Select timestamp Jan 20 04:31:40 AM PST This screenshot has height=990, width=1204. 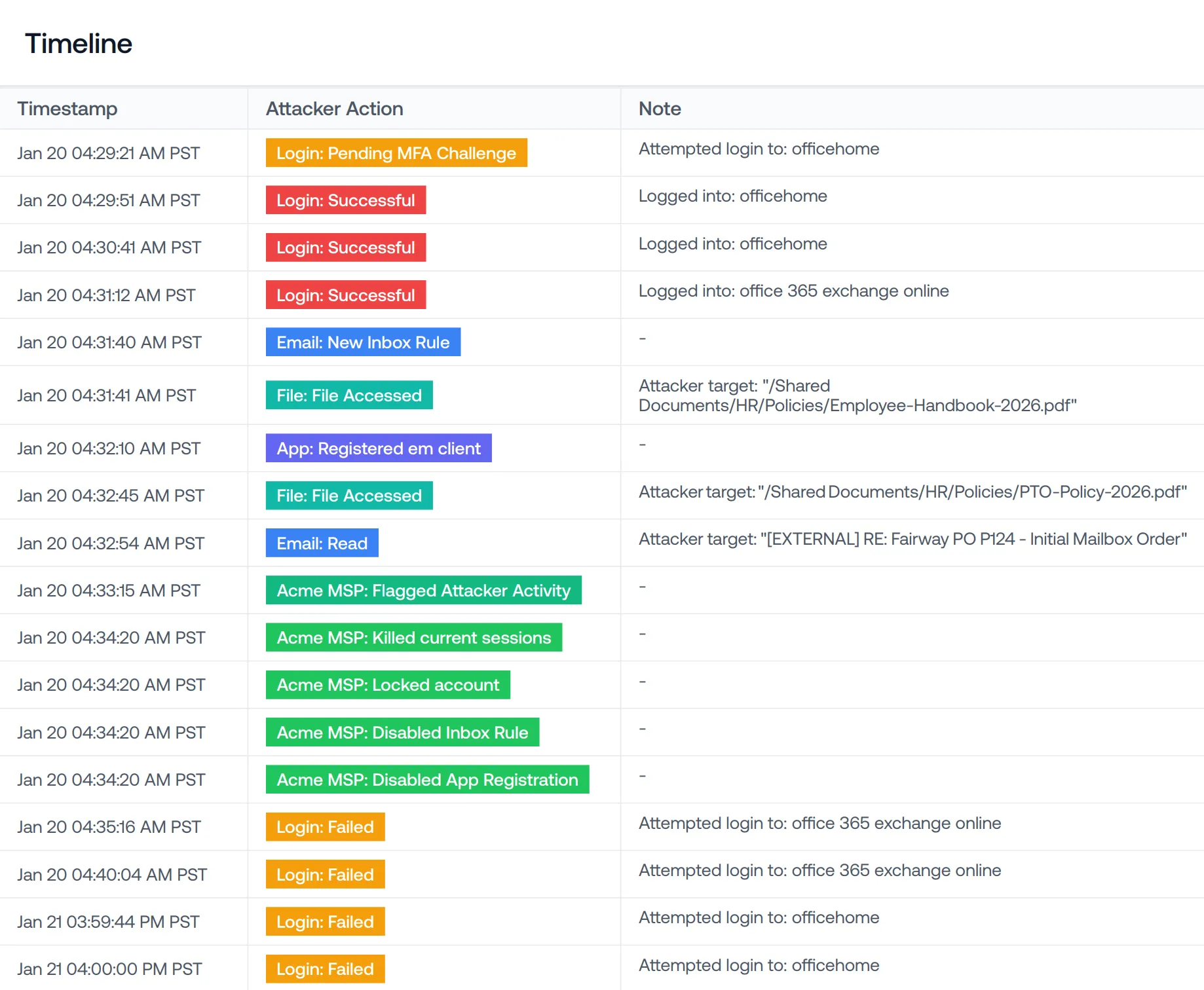click(109, 342)
